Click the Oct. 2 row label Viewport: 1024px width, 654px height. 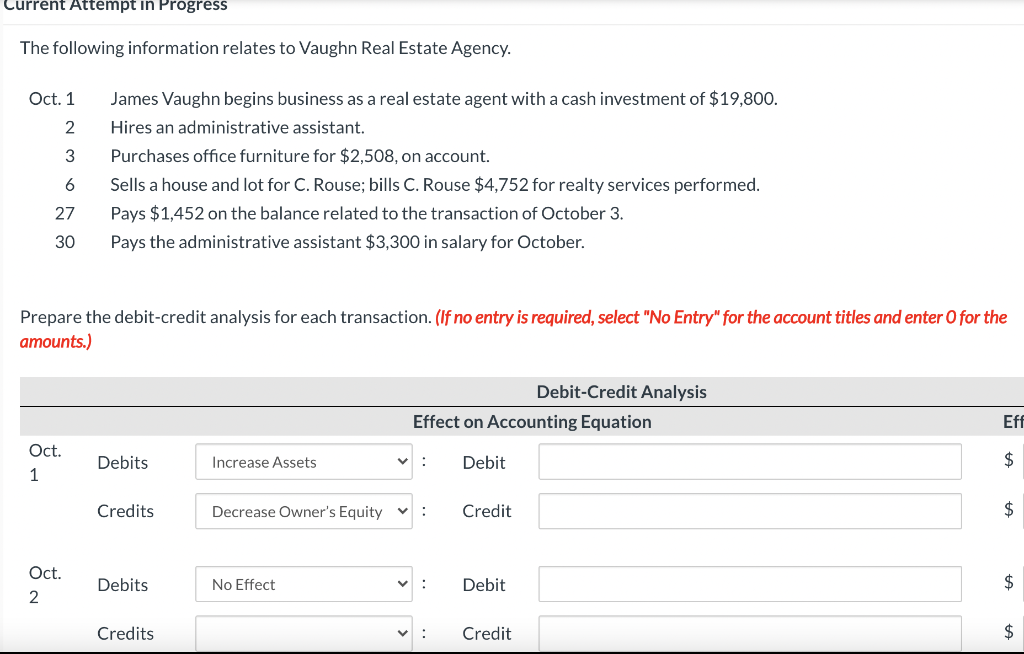(x=44, y=583)
